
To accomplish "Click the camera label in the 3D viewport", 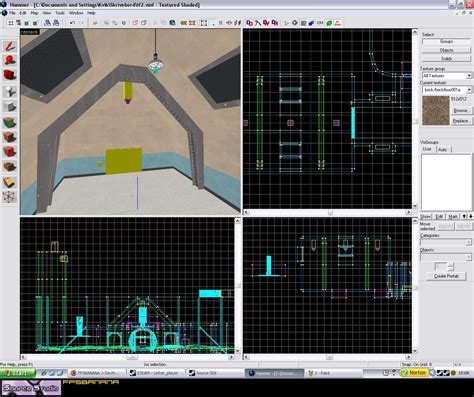I will (30, 32).
